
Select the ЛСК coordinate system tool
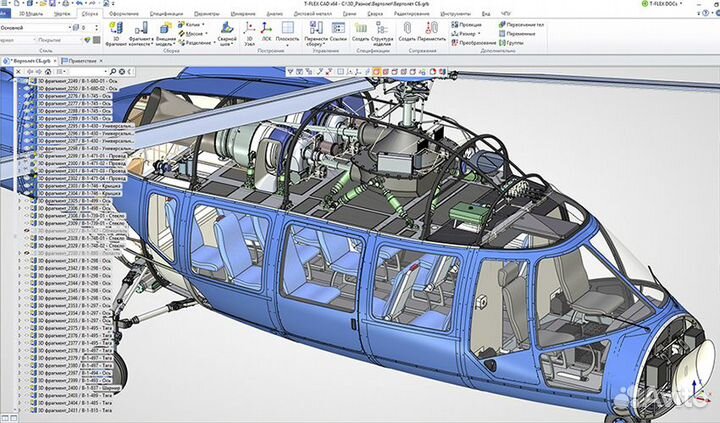tap(266, 33)
